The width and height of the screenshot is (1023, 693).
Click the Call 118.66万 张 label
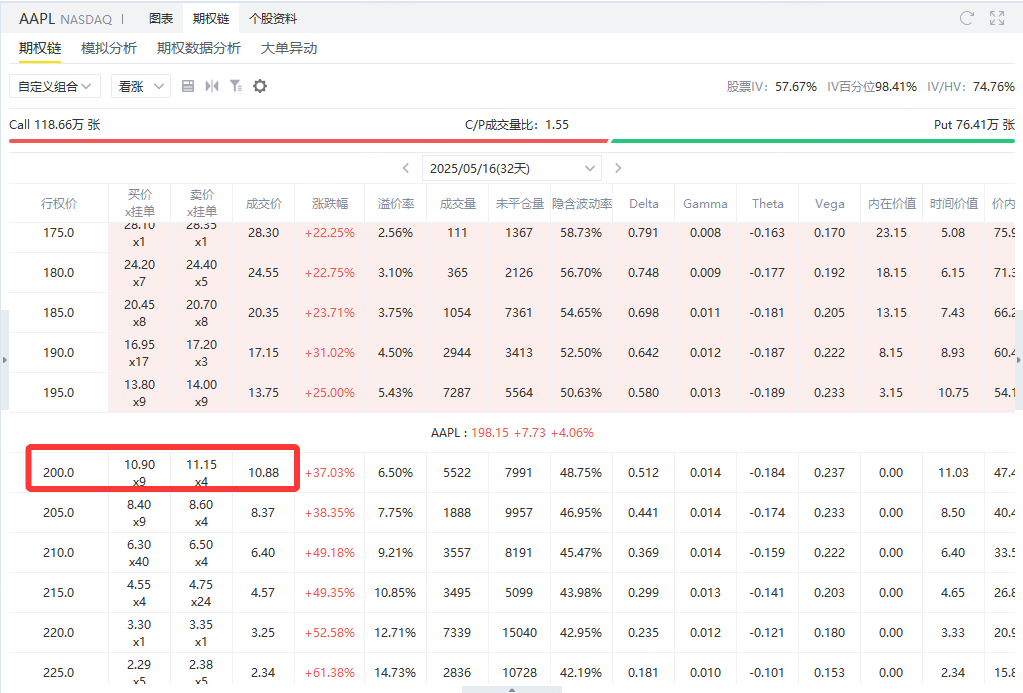click(x=55, y=125)
